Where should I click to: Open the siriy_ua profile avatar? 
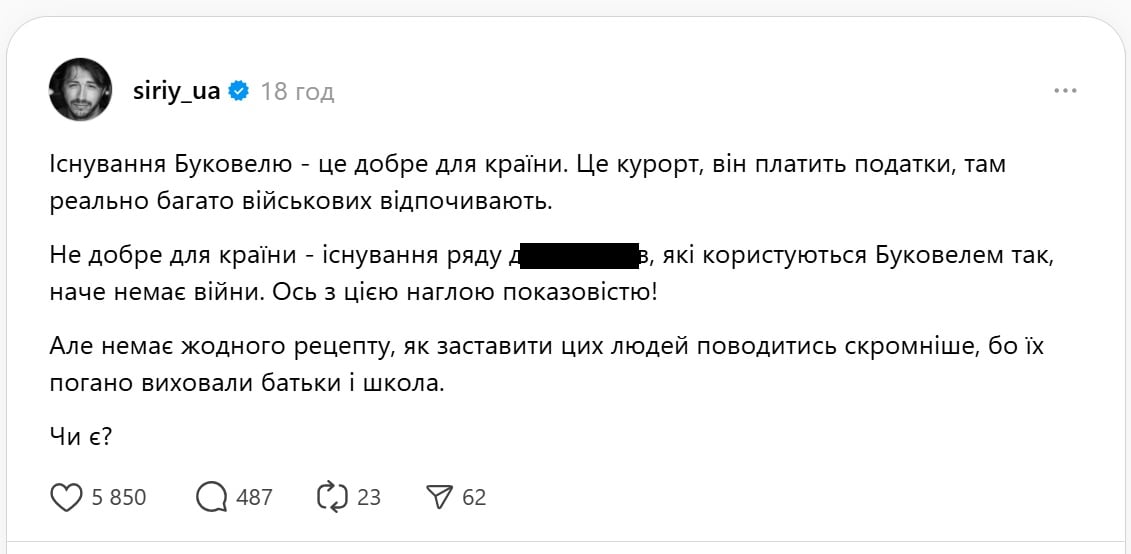tap(79, 90)
